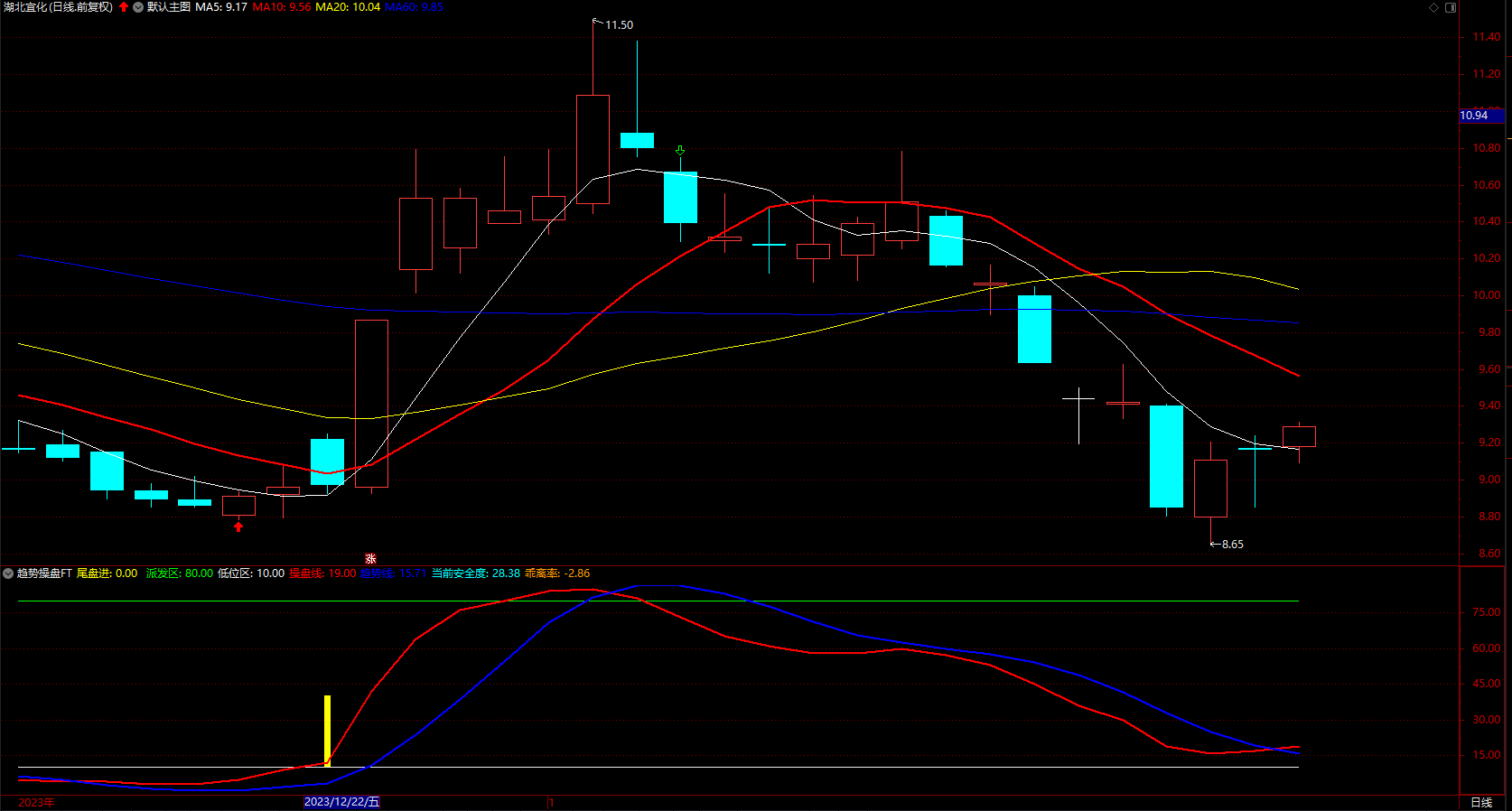This screenshot has height=811, width=1512.
Task: Click the yellow signal bar in indicator panel
Action: tap(327, 731)
